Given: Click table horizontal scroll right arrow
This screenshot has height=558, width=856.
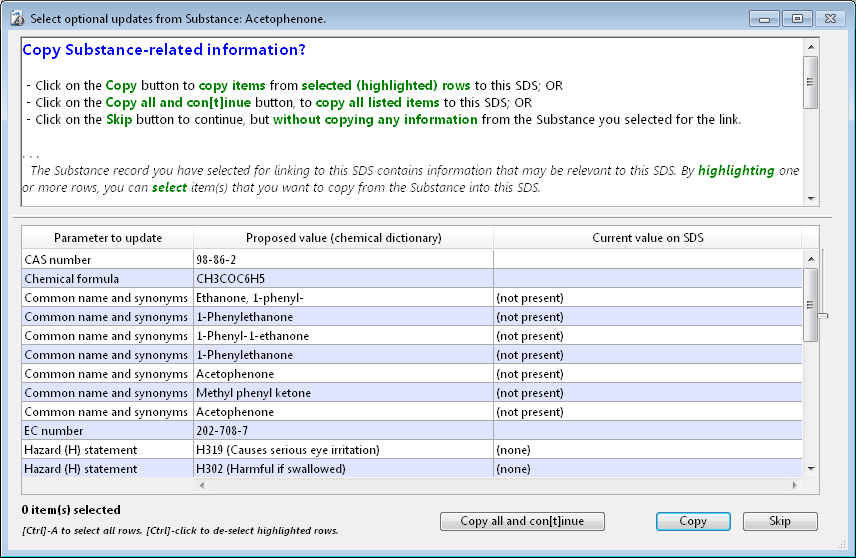Looking at the screenshot, I should tap(794, 485).
